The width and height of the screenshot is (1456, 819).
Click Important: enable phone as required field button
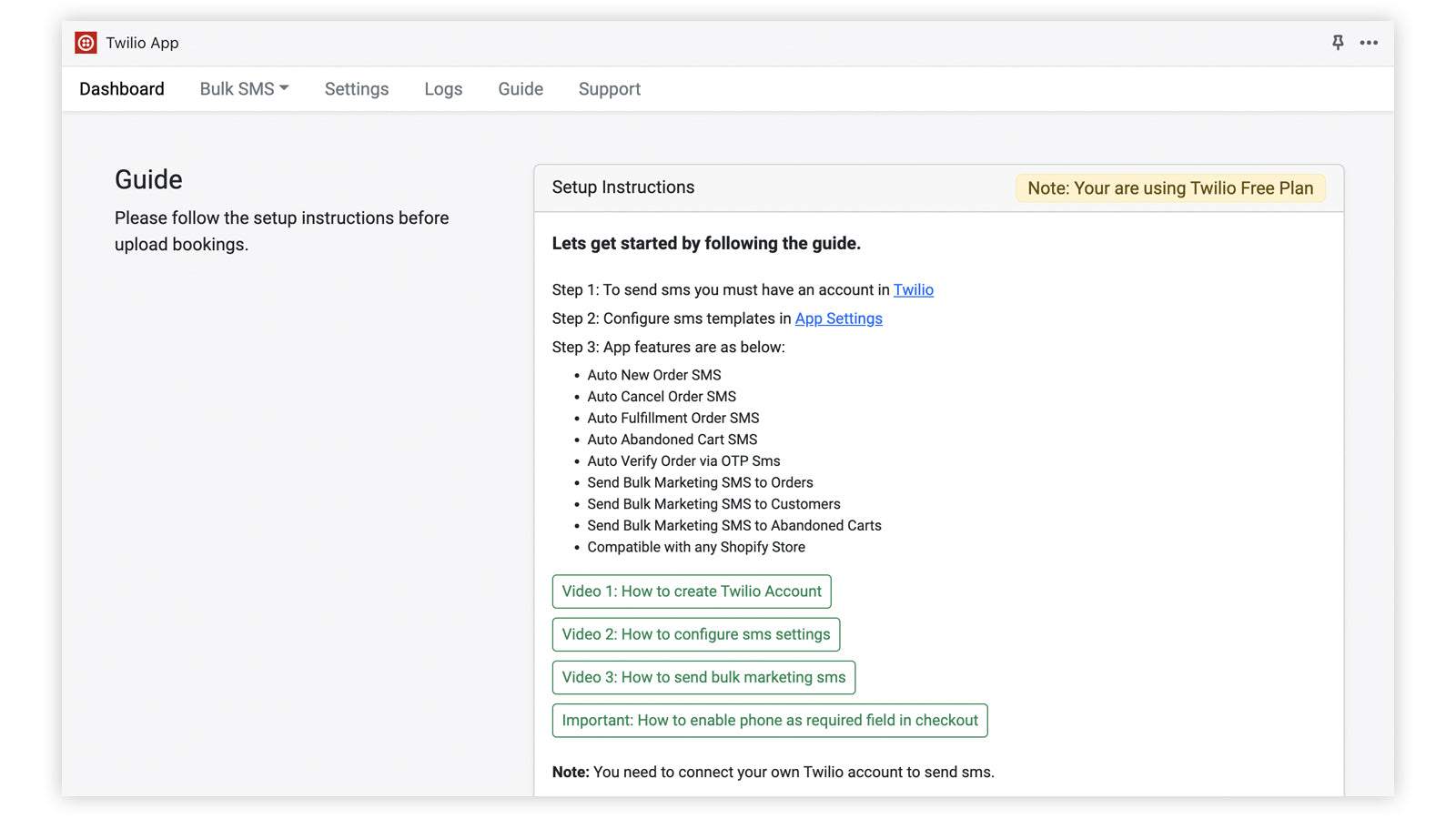click(x=769, y=721)
